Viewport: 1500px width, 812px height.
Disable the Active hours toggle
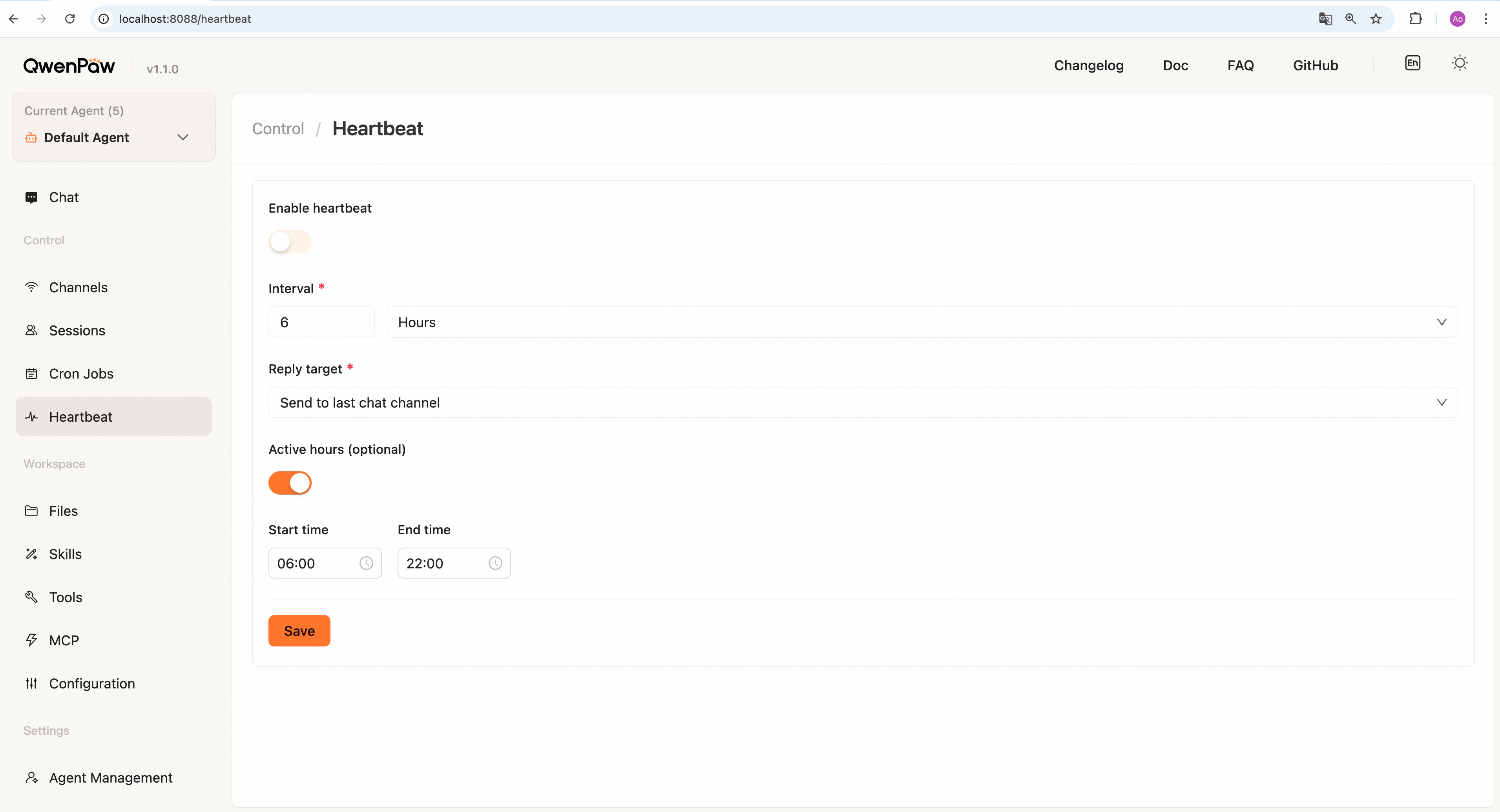tap(289, 482)
